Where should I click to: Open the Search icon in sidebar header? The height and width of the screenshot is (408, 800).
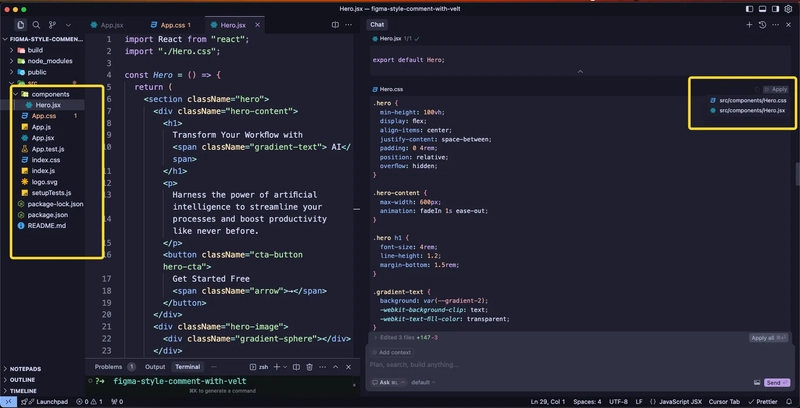coord(36,24)
